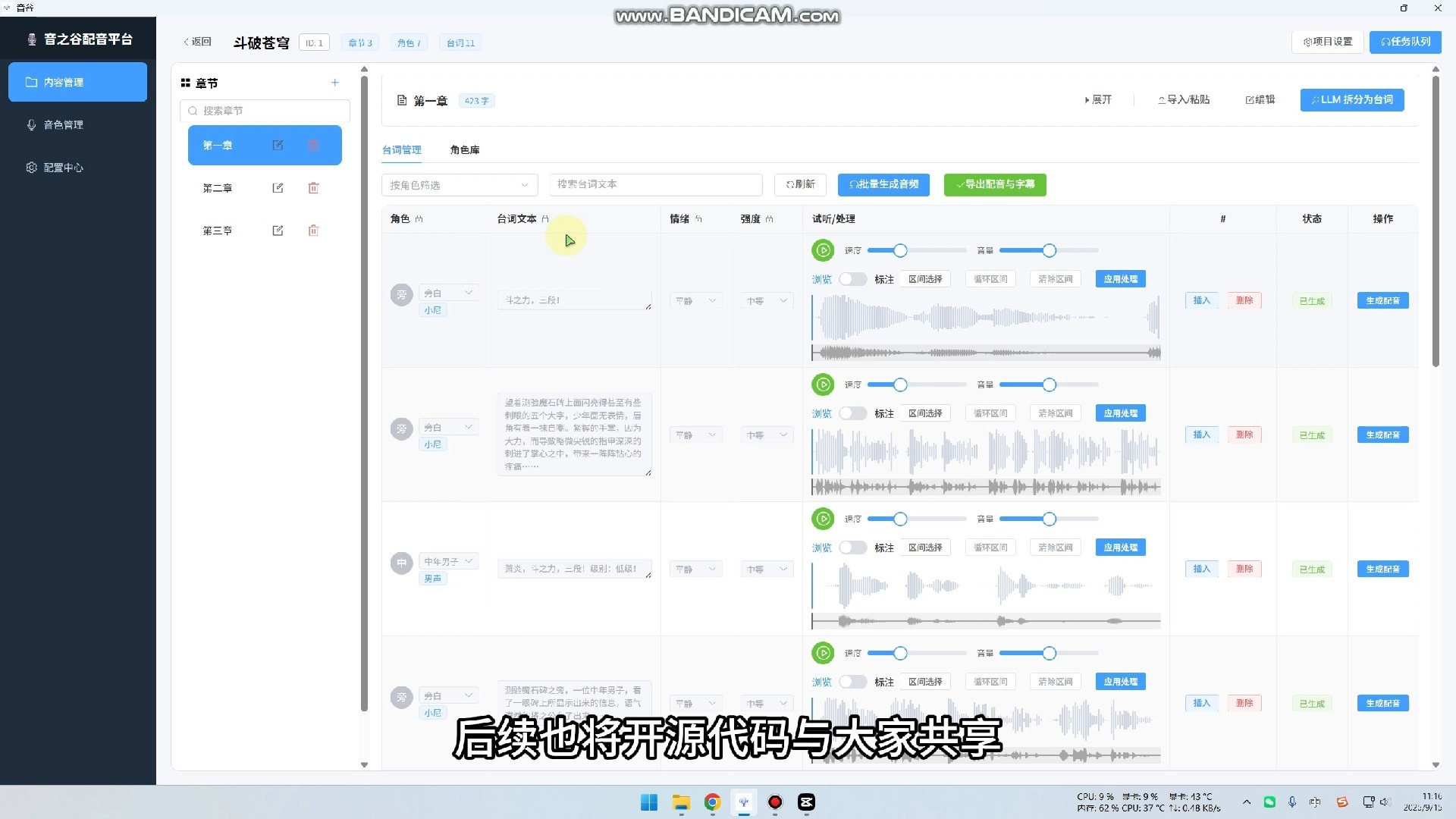Click the 中 avatar of 中年男子 row
1456x819 pixels.
401,563
